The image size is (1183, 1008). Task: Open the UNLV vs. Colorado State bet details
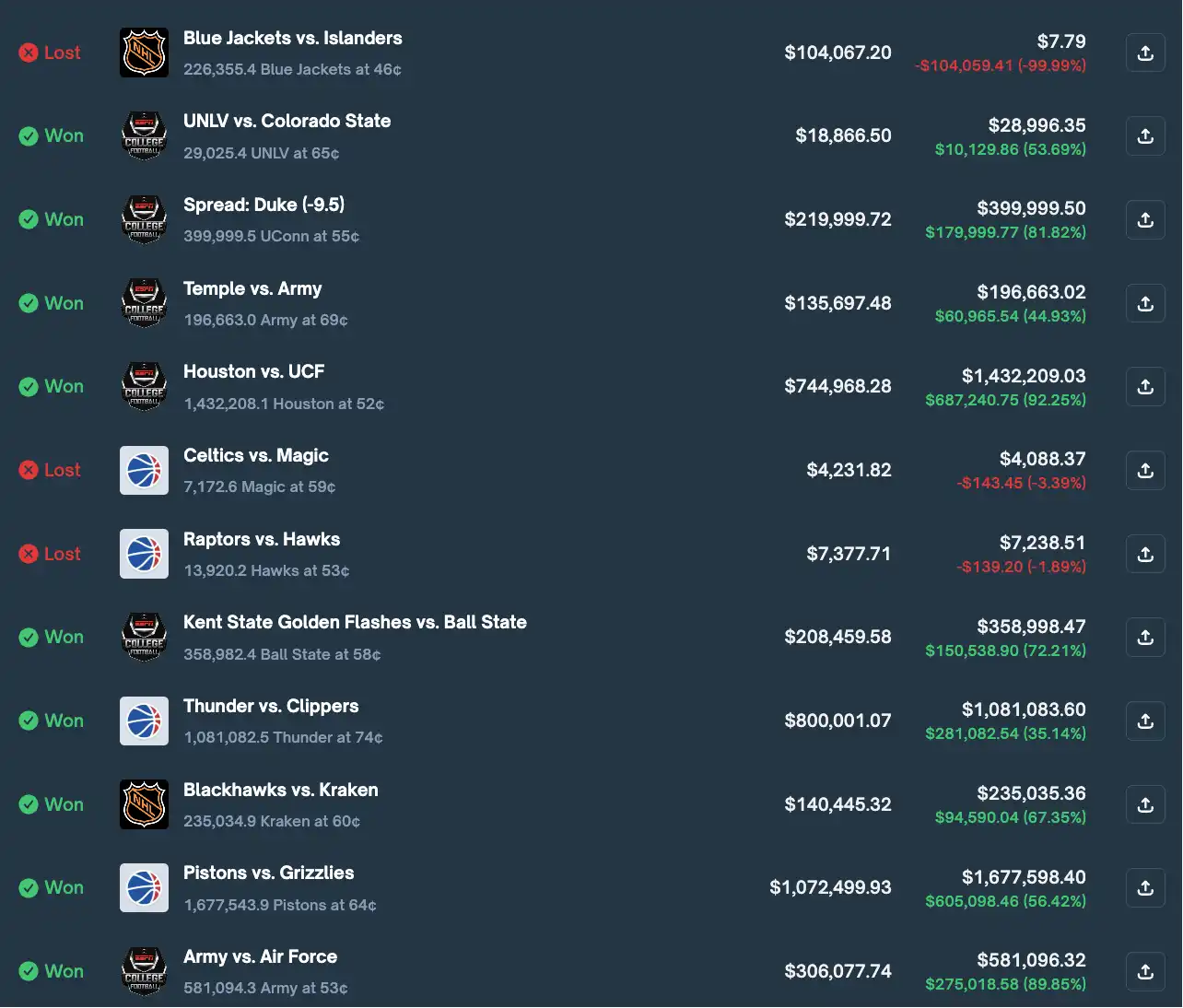click(x=287, y=121)
